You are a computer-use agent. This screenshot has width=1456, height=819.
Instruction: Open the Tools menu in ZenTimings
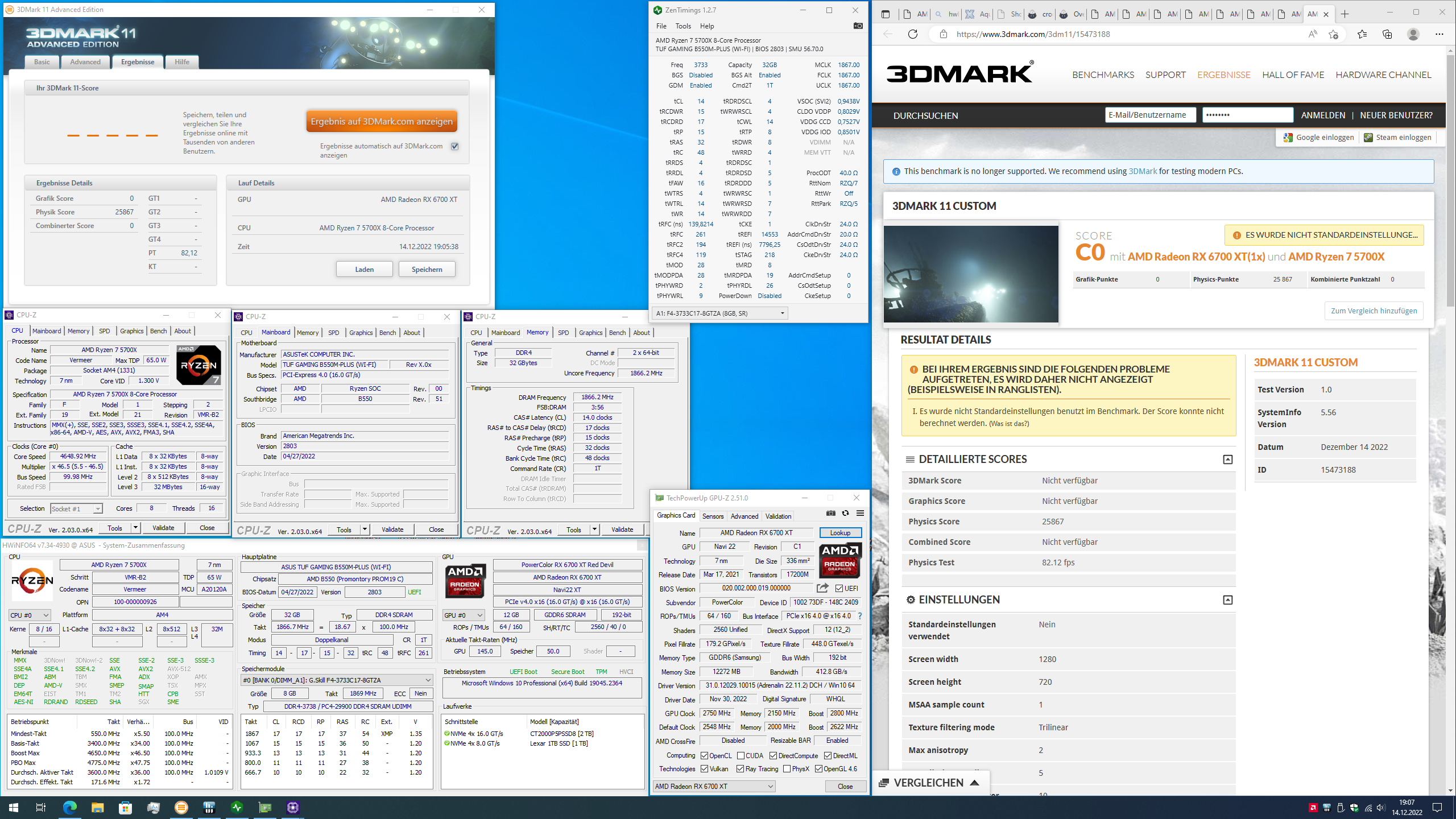click(x=682, y=26)
